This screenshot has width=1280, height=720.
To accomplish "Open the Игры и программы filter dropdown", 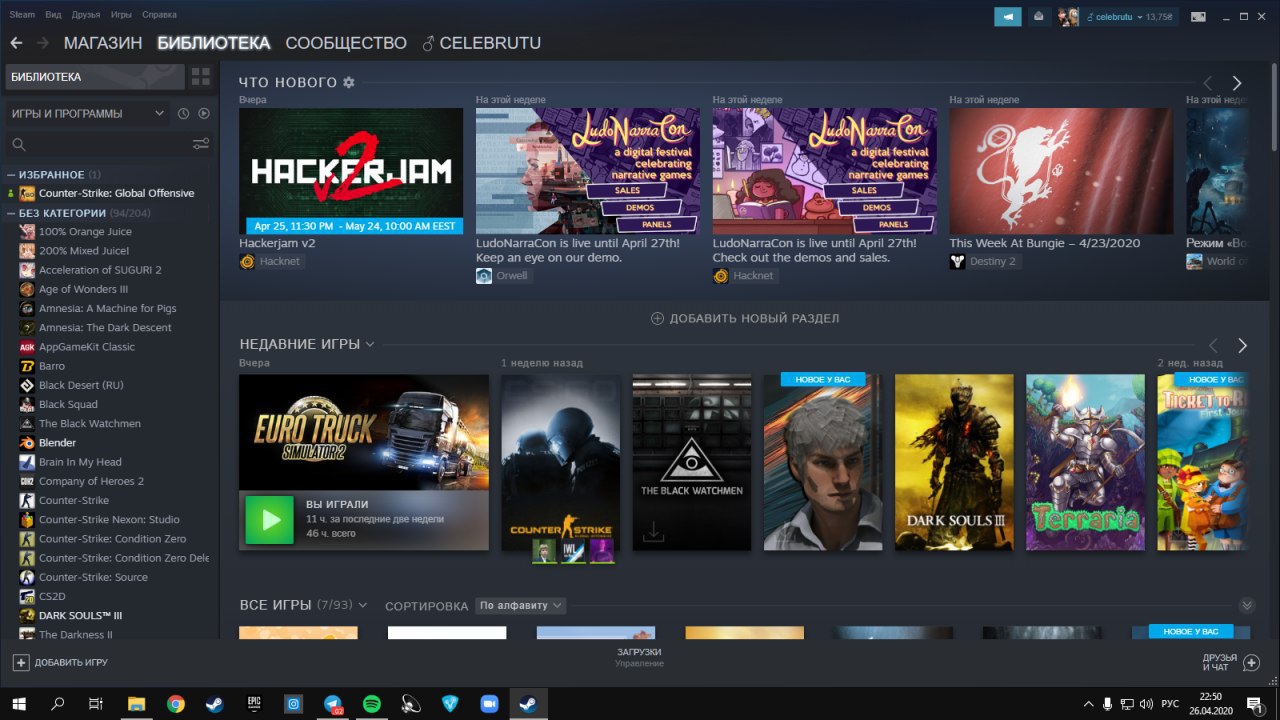I will tap(88, 114).
